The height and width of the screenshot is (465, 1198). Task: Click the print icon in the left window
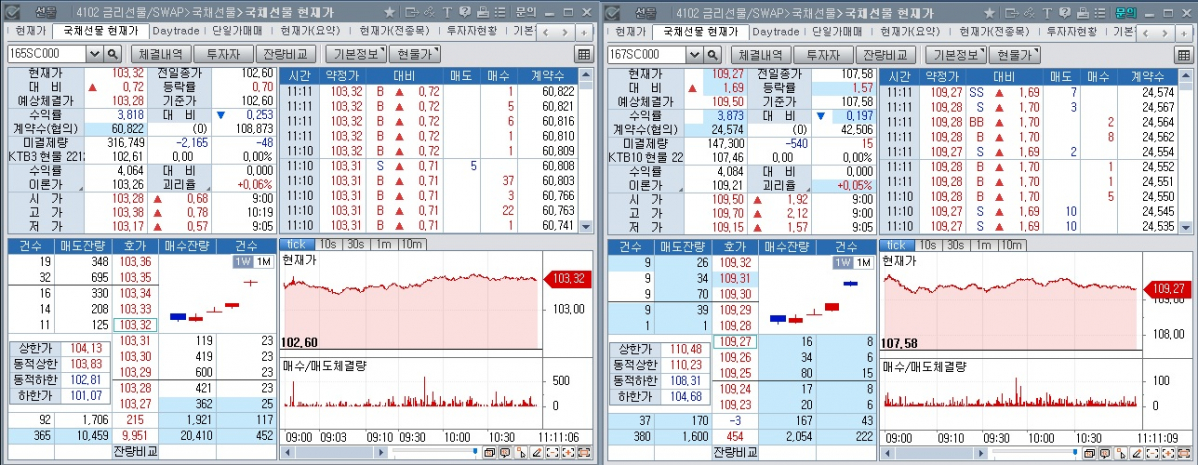pyautogui.click(x=483, y=12)
